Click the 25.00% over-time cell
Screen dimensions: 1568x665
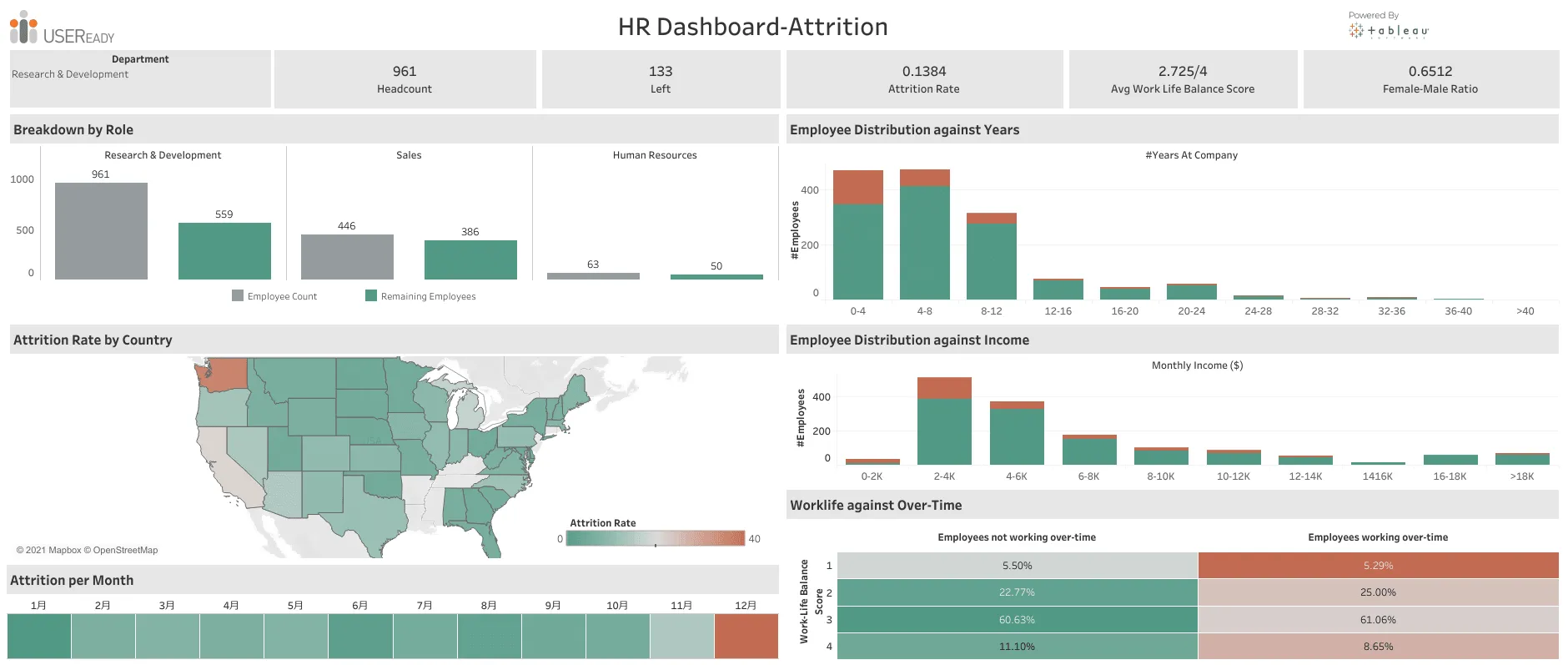[x=1379, y=592]
